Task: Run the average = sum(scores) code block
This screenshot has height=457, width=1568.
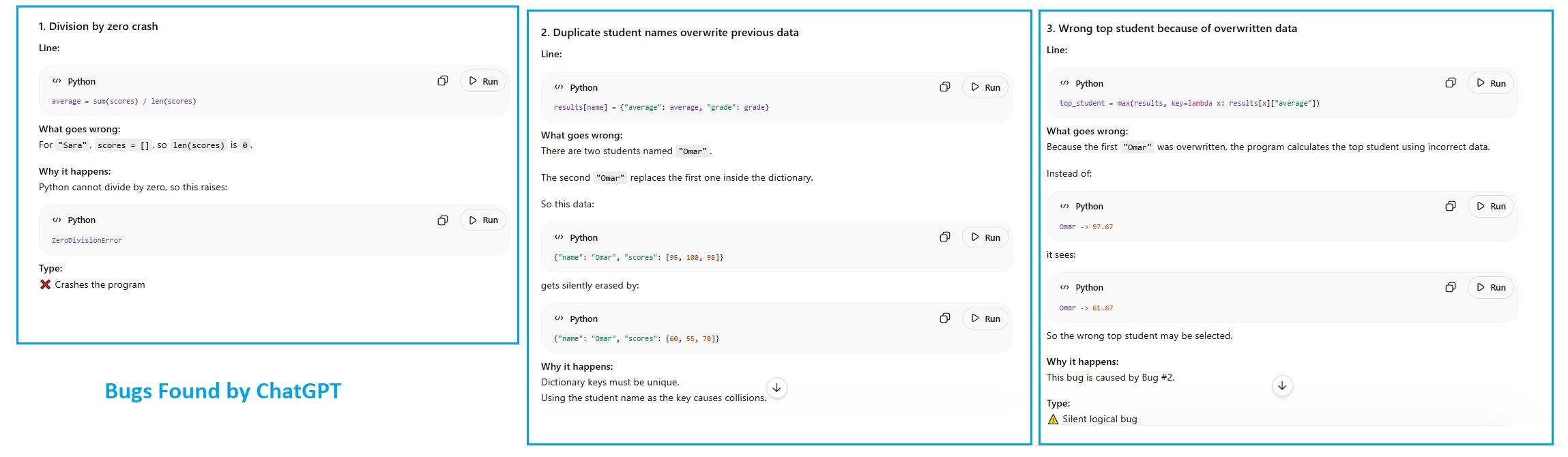Action: pyautogui.click(x=483, y=81)
